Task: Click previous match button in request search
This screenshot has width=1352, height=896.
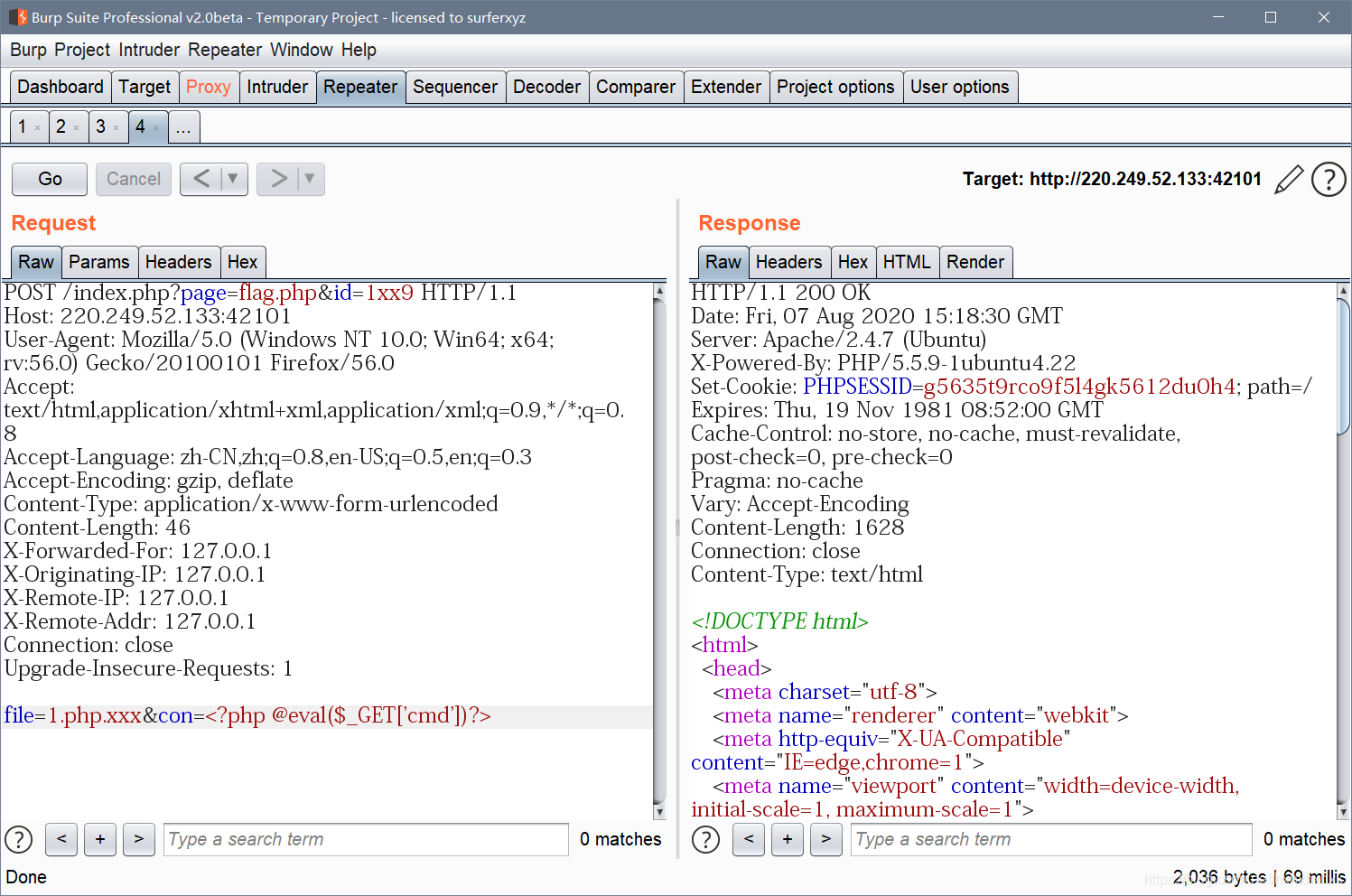Action: click(61, 839)
